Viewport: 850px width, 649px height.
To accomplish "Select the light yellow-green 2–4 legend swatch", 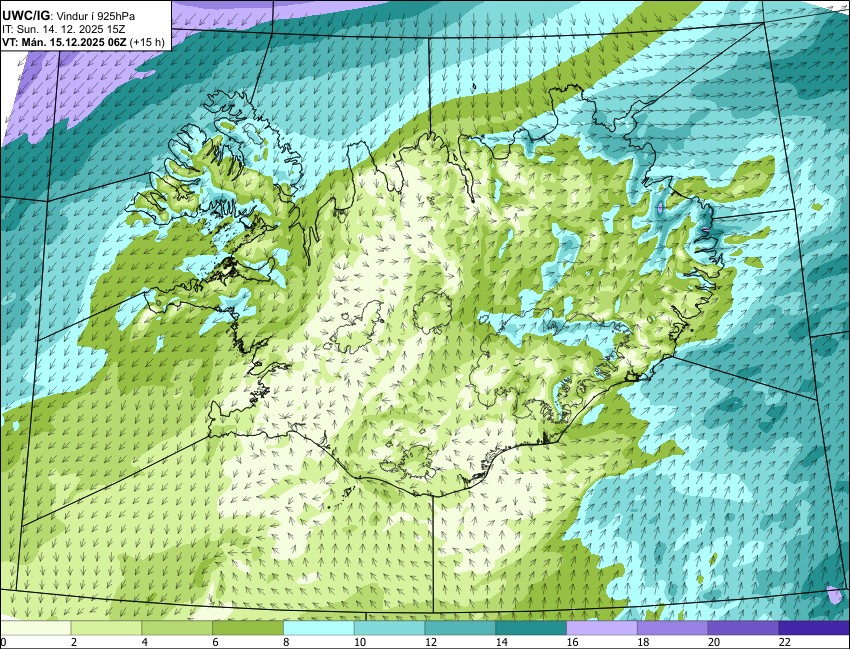I will (106, 628).
